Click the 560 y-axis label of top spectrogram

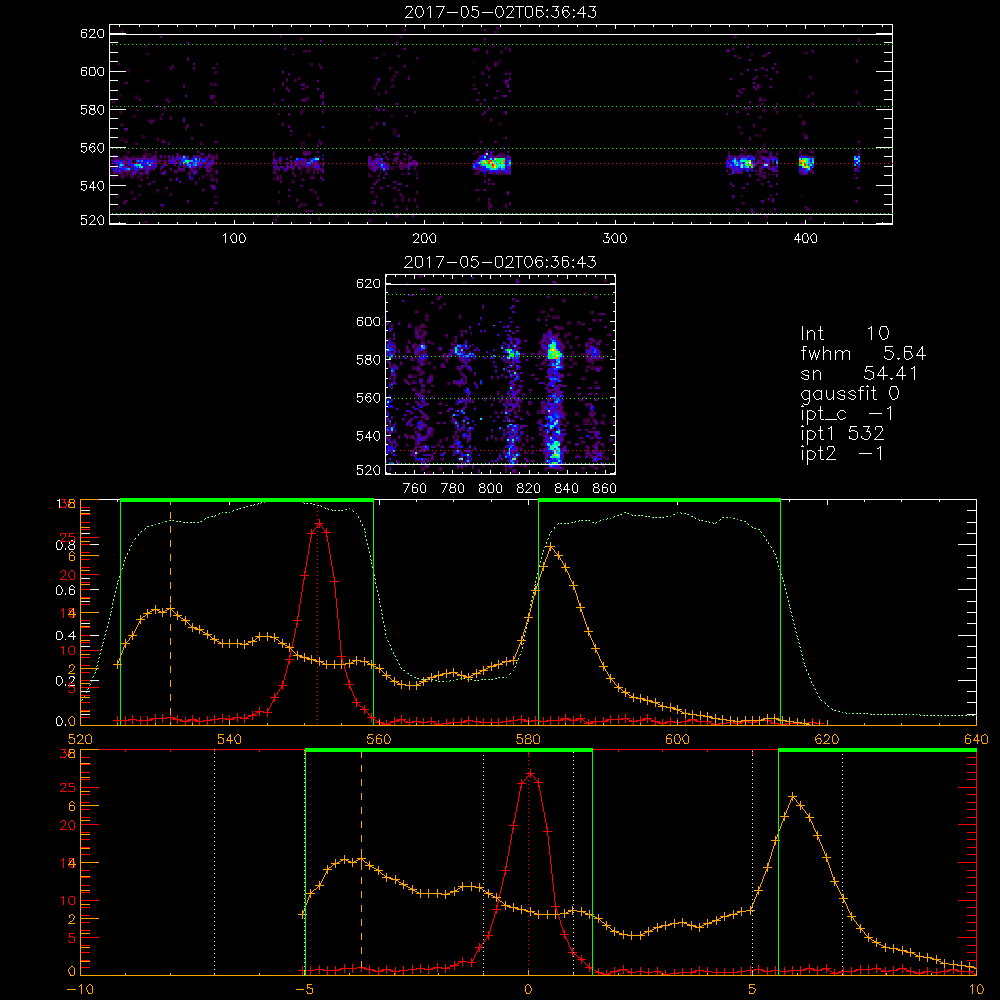pos(92,148)
